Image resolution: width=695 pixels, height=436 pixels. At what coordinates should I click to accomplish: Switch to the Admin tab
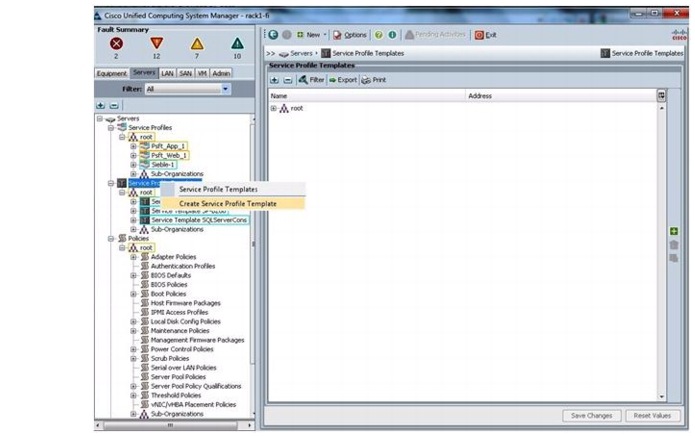(221, 73)
